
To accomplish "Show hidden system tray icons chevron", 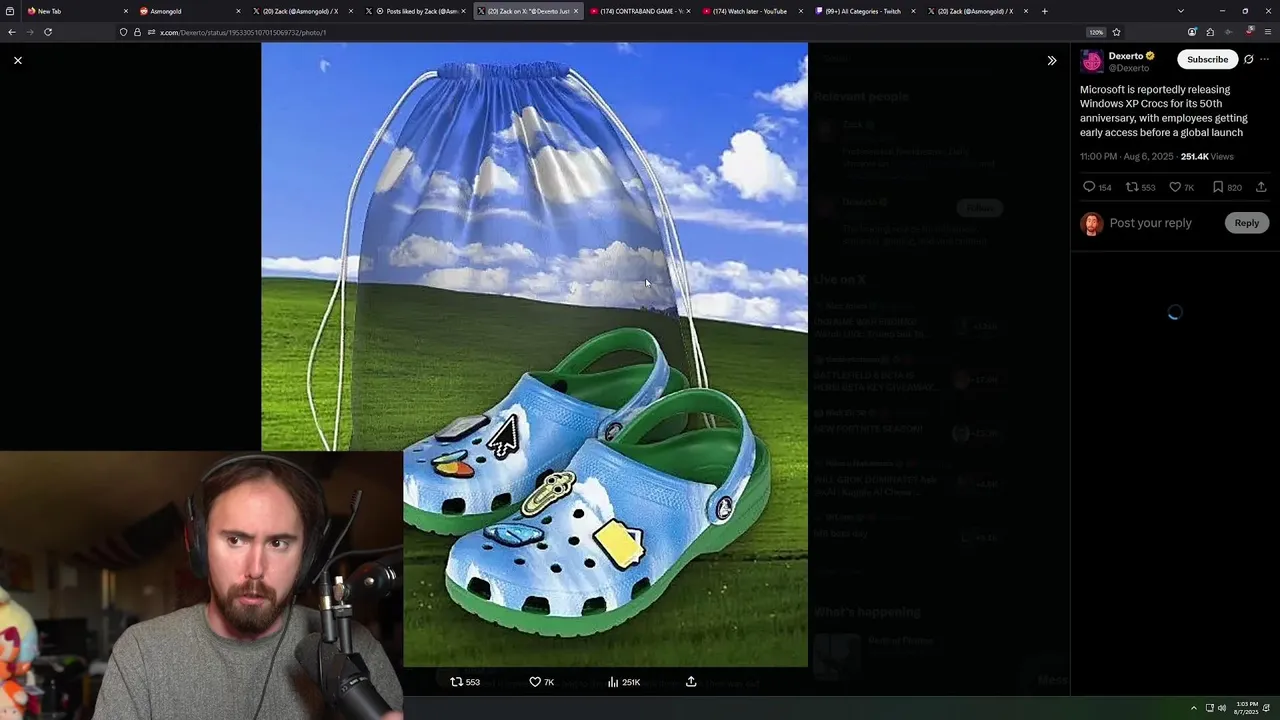I will pyautogui.click(x=1193, y=708).
